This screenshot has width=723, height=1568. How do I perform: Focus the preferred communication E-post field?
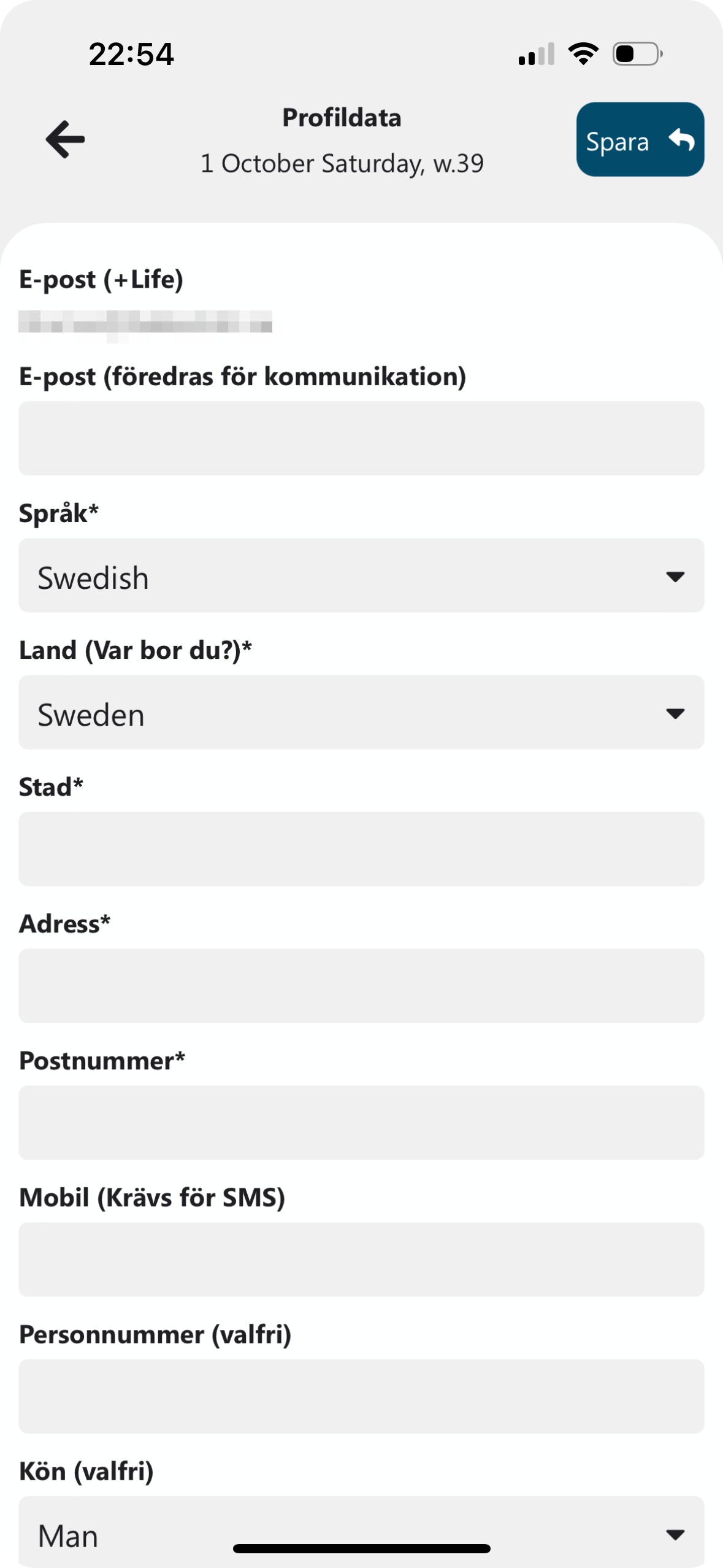[x=361, y=439]
